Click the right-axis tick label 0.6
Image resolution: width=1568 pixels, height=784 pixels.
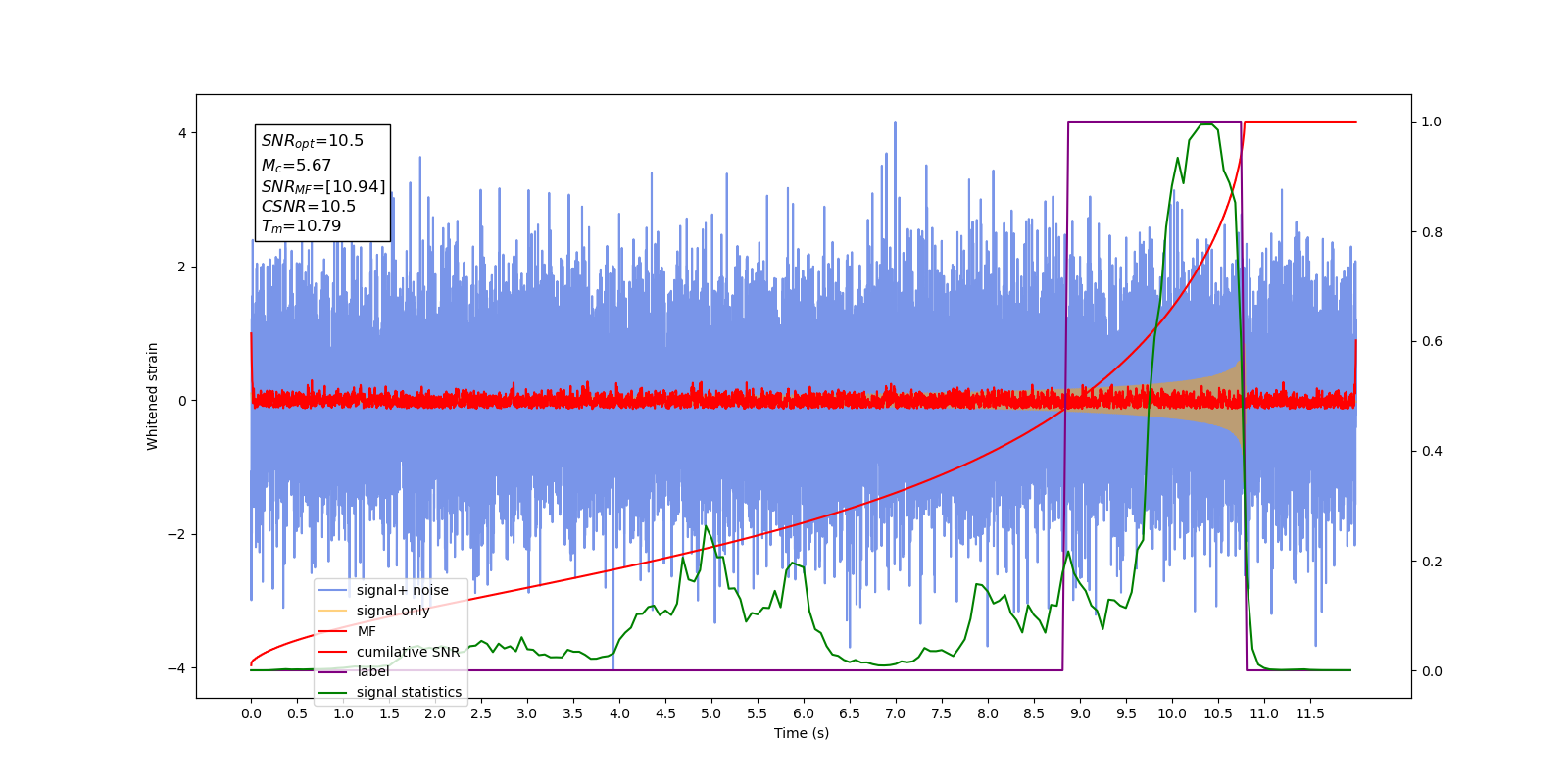pos(1432,342)
